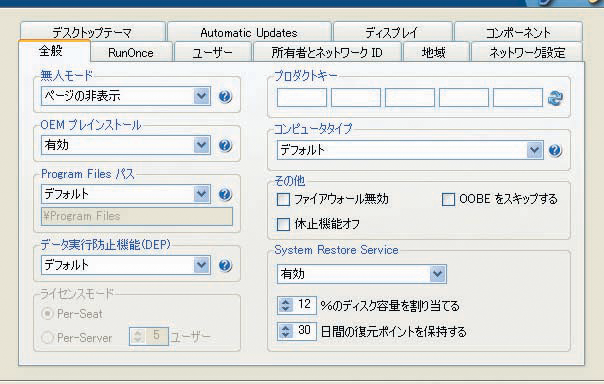Open the ユーザー tab
The image size is (604, 384).
(x=213, y=52)
